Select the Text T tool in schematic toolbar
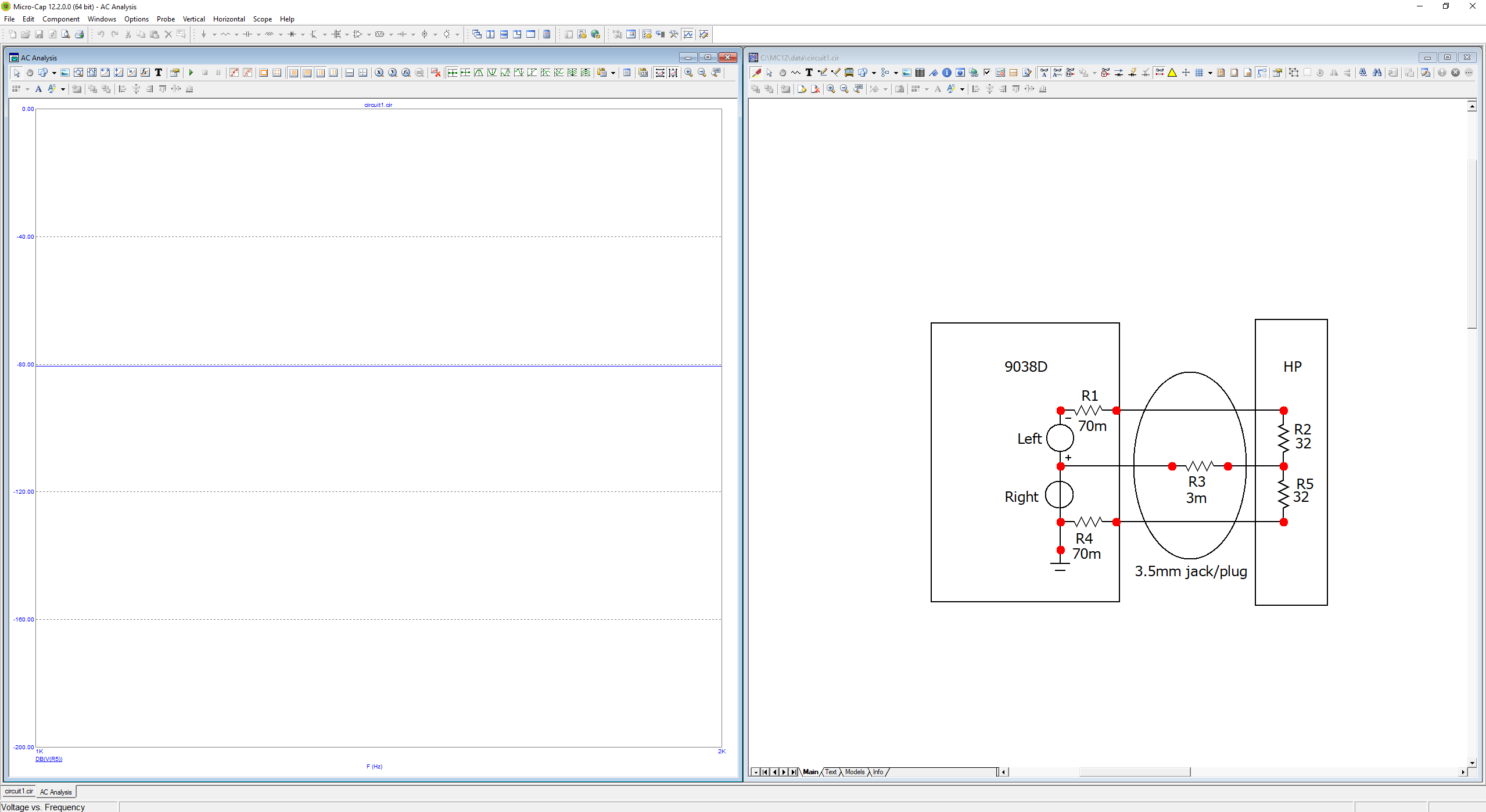This screenshot has width=1486, height=812. pyautogui.click(x=809, y=73)
